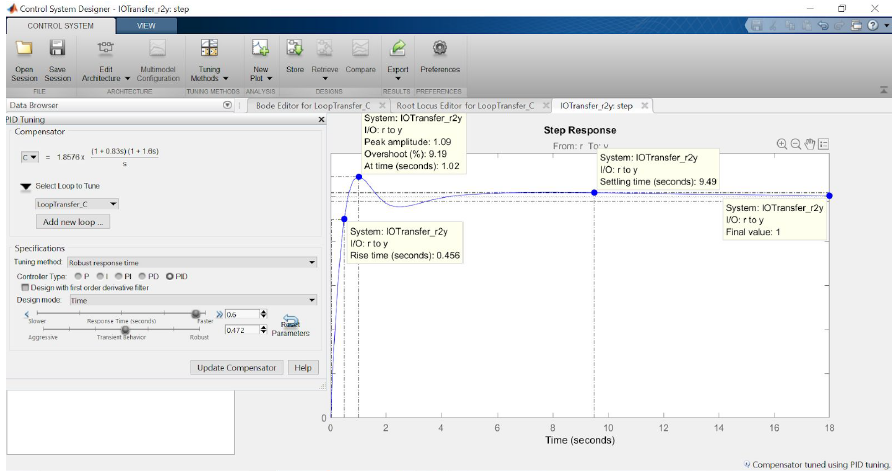The width and height of the screenshot is (893, 471).
Task: Open the Edit Architecture tool
Action: coord(105,49)
